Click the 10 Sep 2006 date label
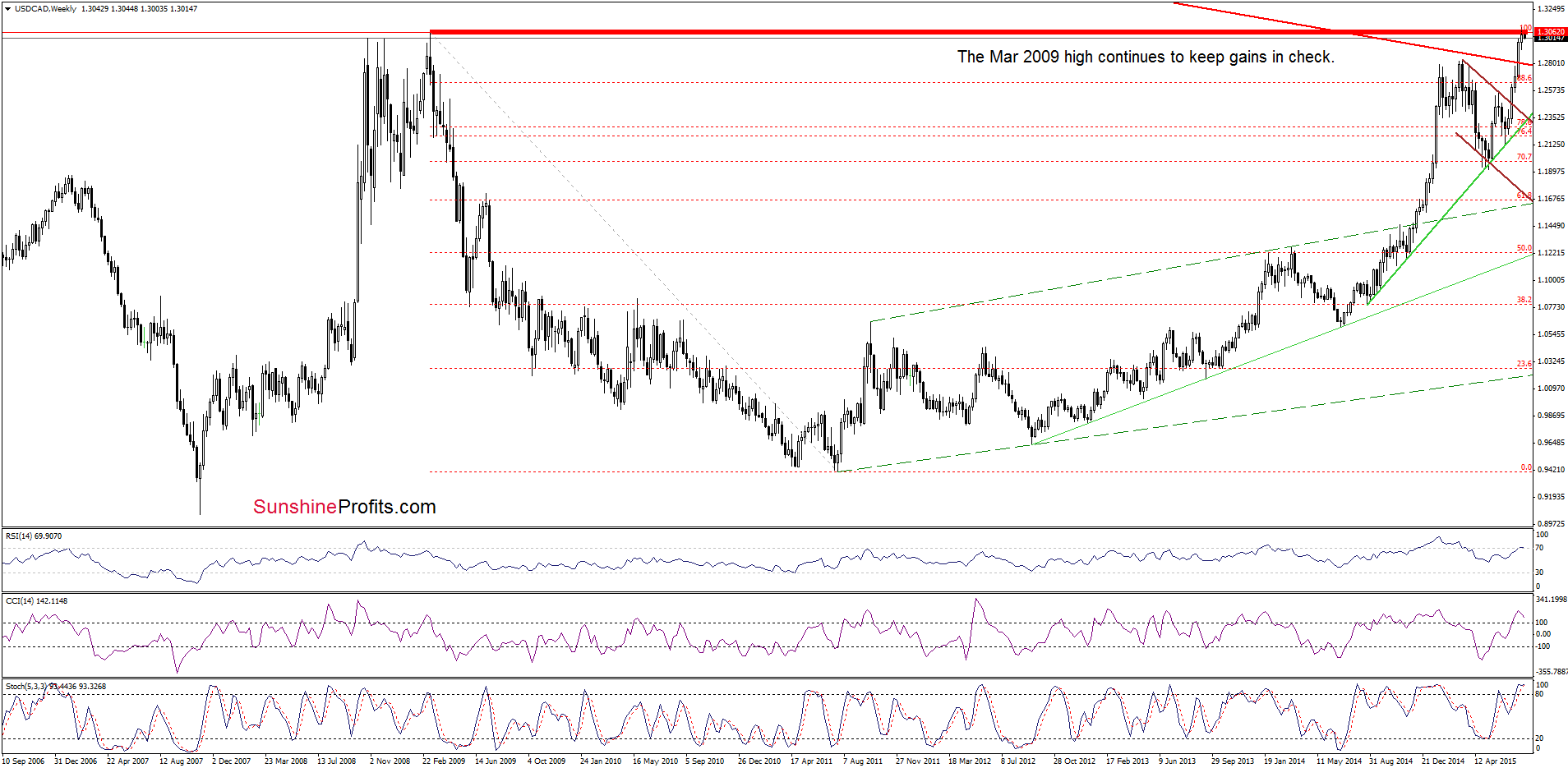Image resolution: width=1568 pixels, height=768 pixels. pyautogui.click(x=23, y=761)
